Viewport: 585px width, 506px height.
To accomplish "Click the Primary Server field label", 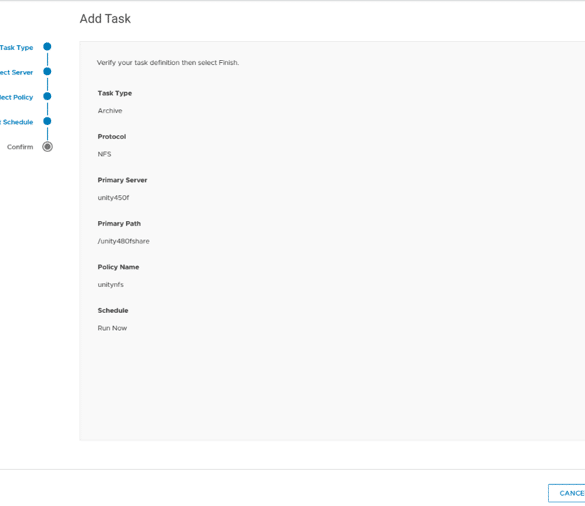I will point(122,180).
